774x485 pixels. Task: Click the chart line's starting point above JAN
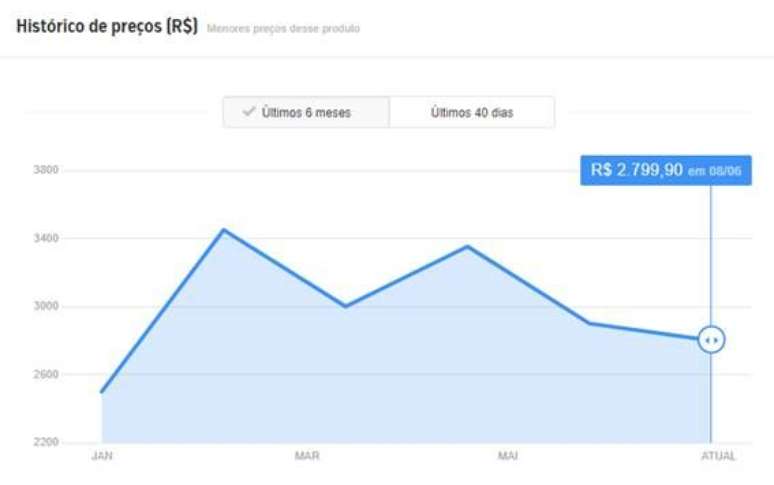102,391
